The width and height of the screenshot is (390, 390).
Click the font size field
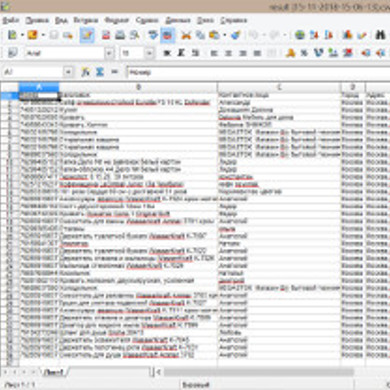[x=132, y=53]
